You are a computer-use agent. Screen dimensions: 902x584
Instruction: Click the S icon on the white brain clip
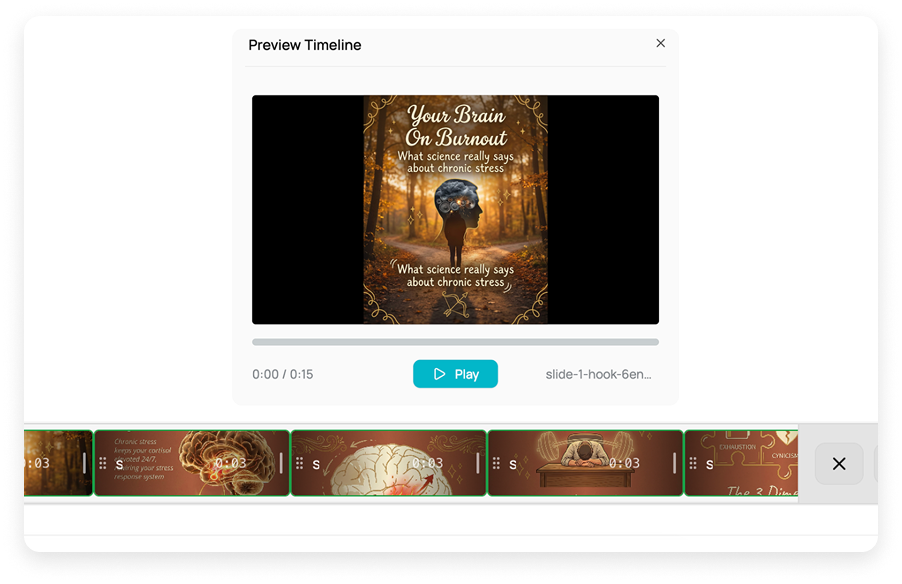point(316,463)
